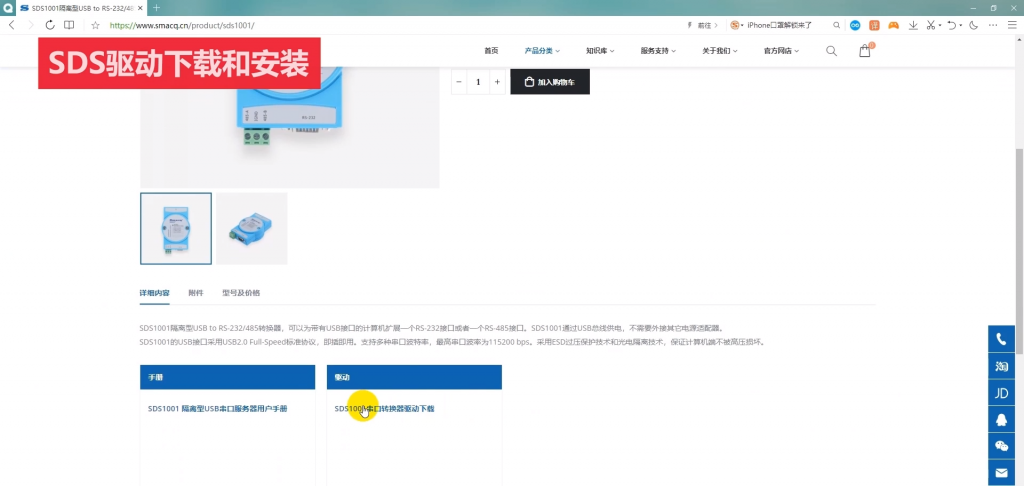Open the JD store side icon
The image size is (1024, 486).
1001,393
